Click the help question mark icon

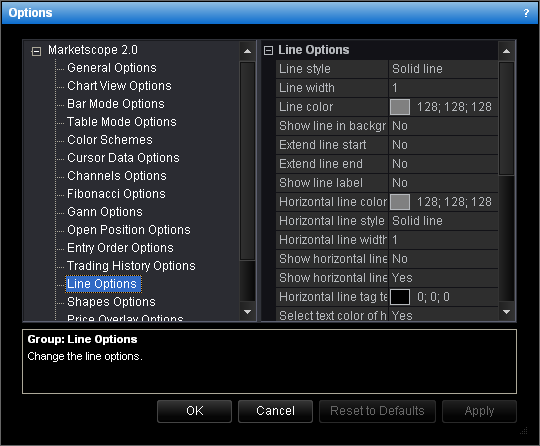(x=526, y=13)
